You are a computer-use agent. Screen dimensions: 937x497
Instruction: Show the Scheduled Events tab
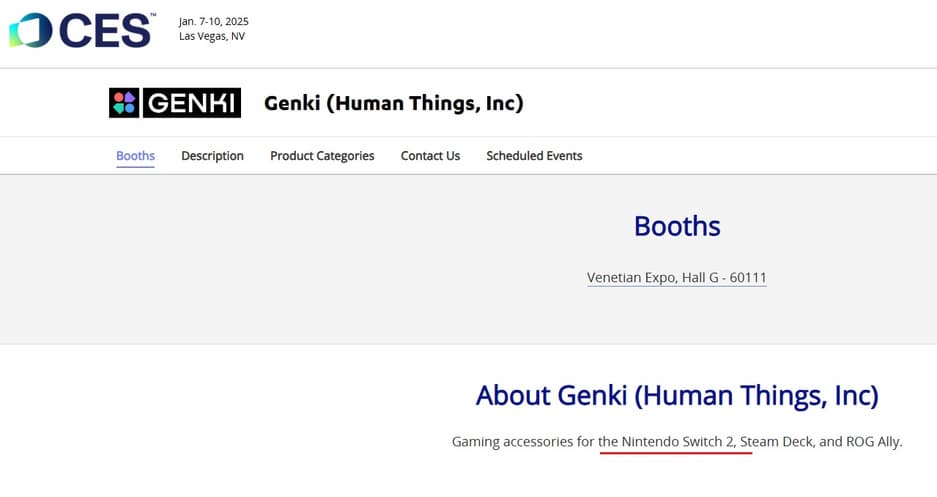(x=534, y=156)
